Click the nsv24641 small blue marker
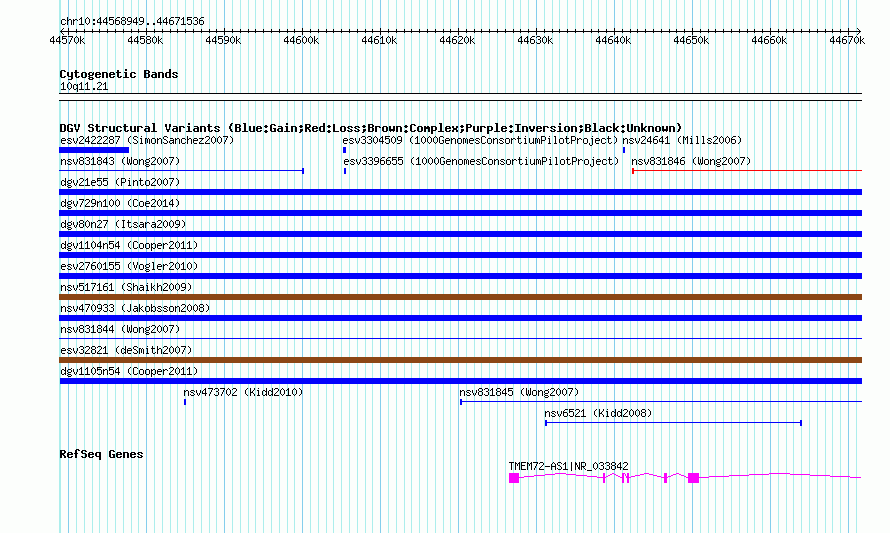890x533 pixels. (624, 150)
